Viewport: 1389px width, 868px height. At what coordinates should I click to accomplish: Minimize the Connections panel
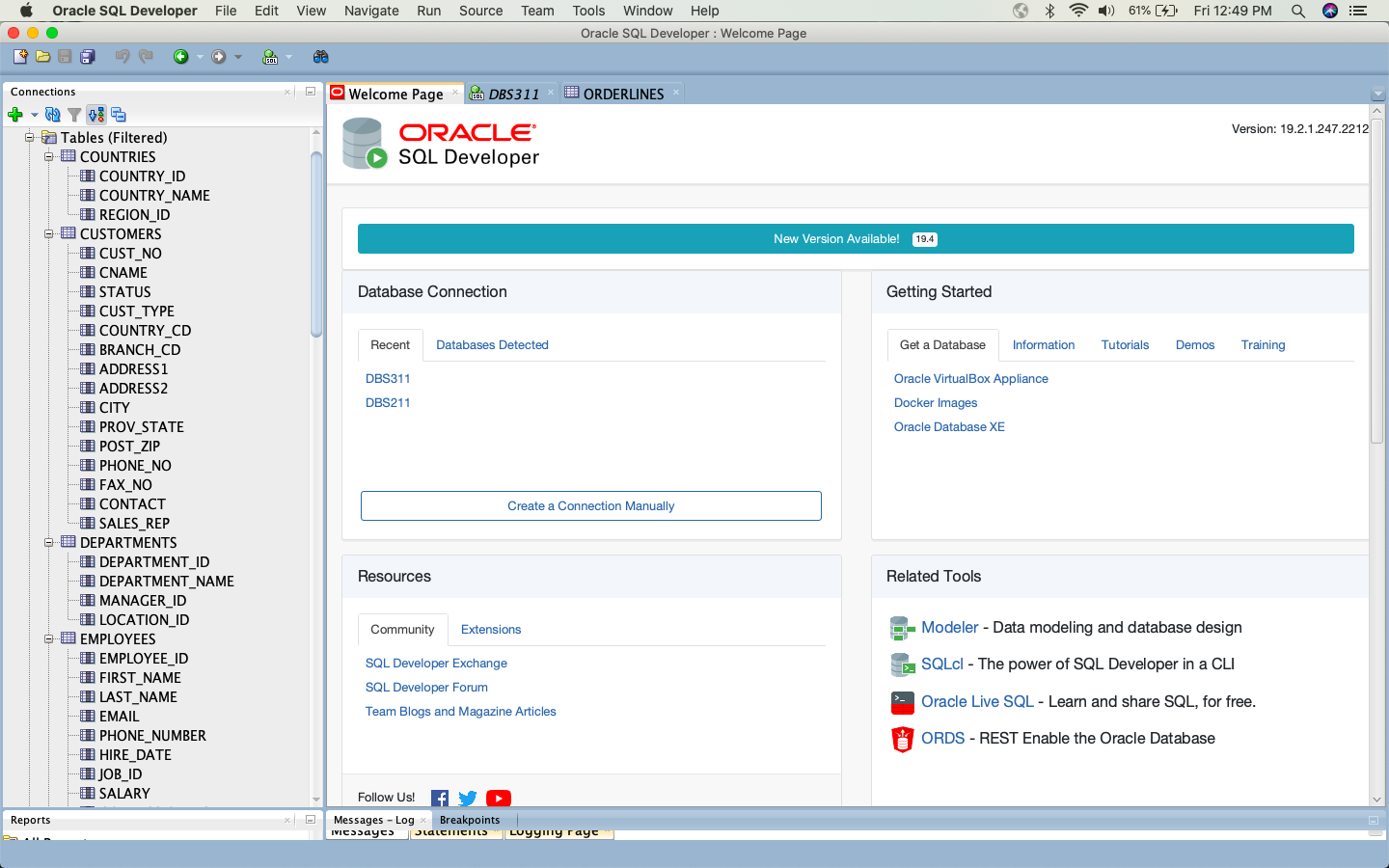pos(310,92)
